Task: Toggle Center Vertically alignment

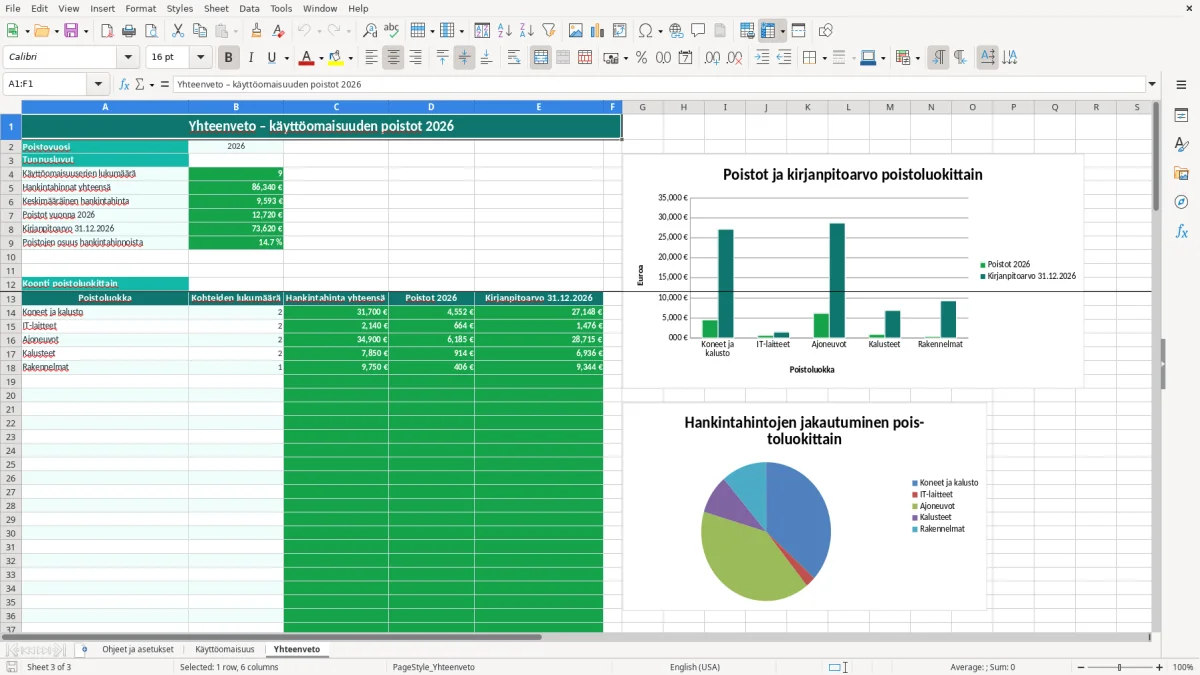Action: (x=464, y=58)
